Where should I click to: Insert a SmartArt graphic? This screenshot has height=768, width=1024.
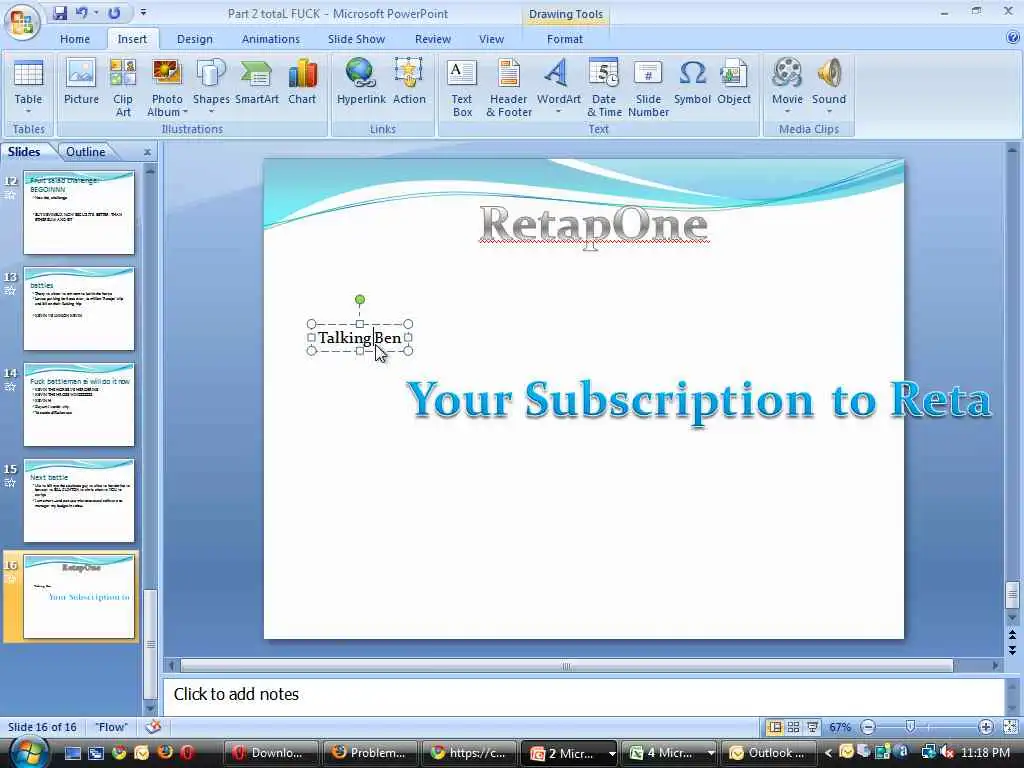(257, 82)
